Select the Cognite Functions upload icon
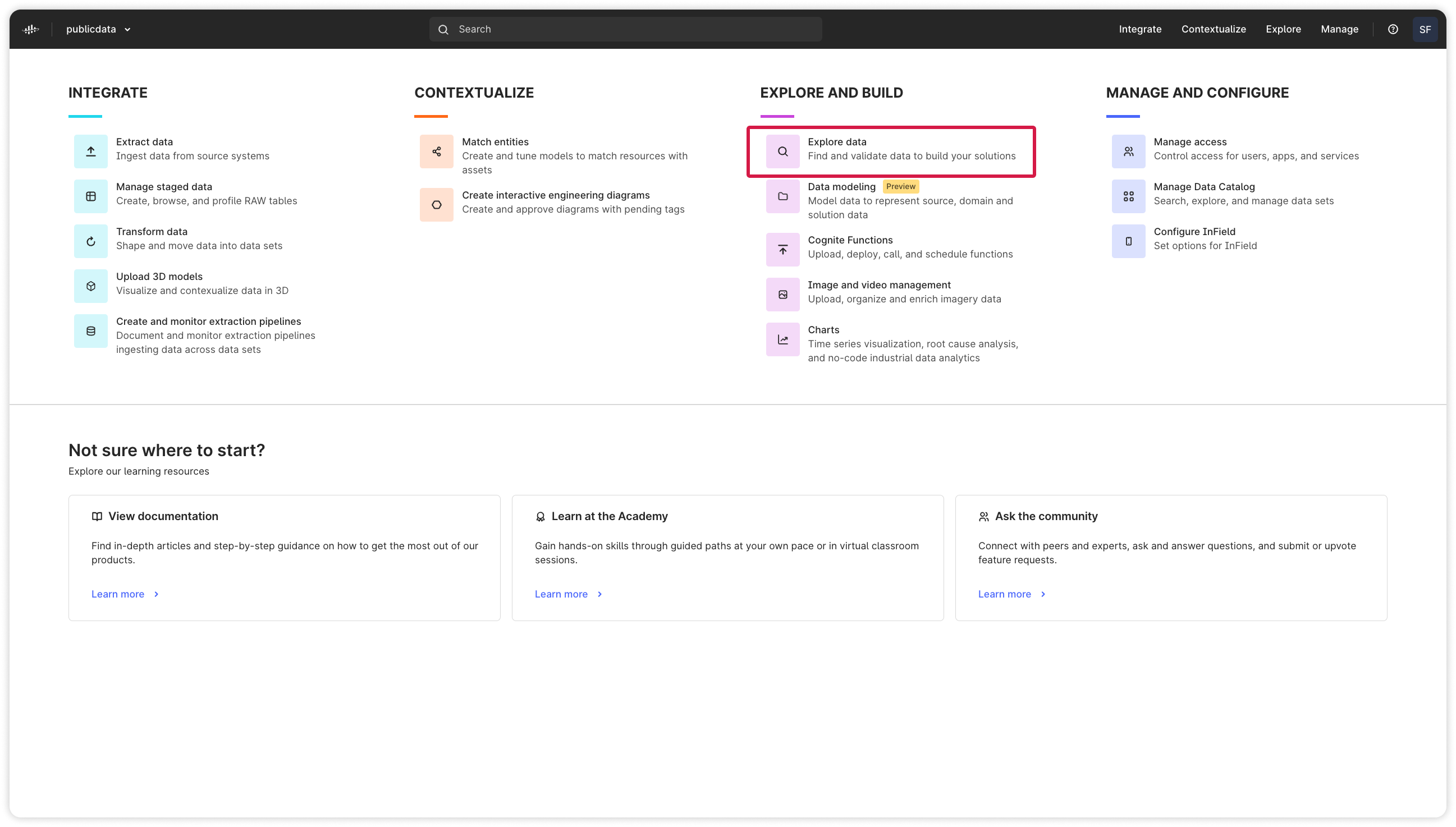Viewport: 1456px width, 827px height. (782, 249)
